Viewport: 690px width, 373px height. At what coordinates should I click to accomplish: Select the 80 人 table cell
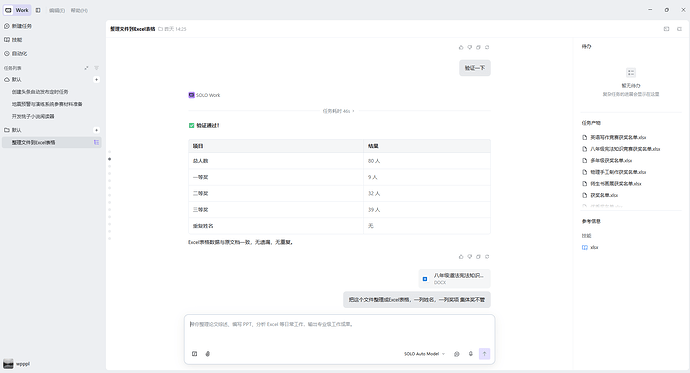[x=427, y=161]
